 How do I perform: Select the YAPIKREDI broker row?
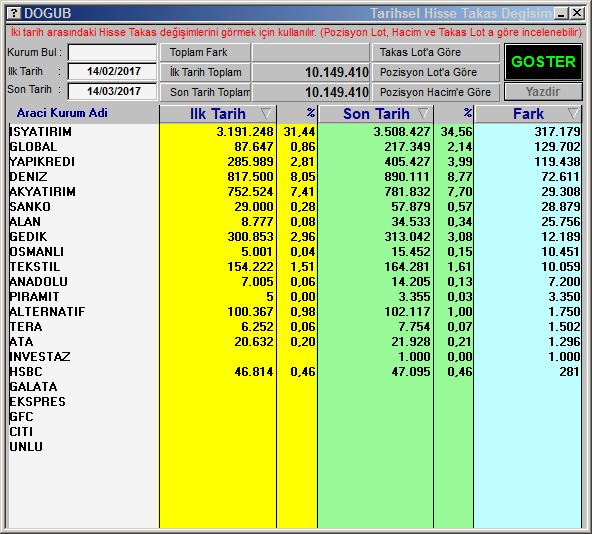tap(295, 162)
